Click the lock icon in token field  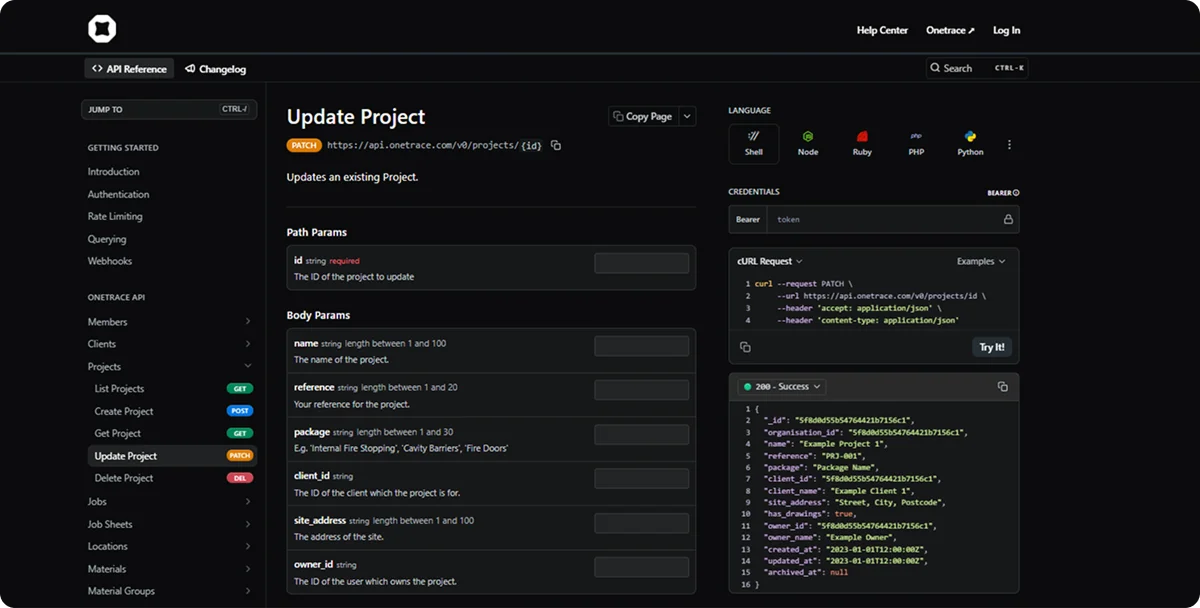(x=1008, y=219)
